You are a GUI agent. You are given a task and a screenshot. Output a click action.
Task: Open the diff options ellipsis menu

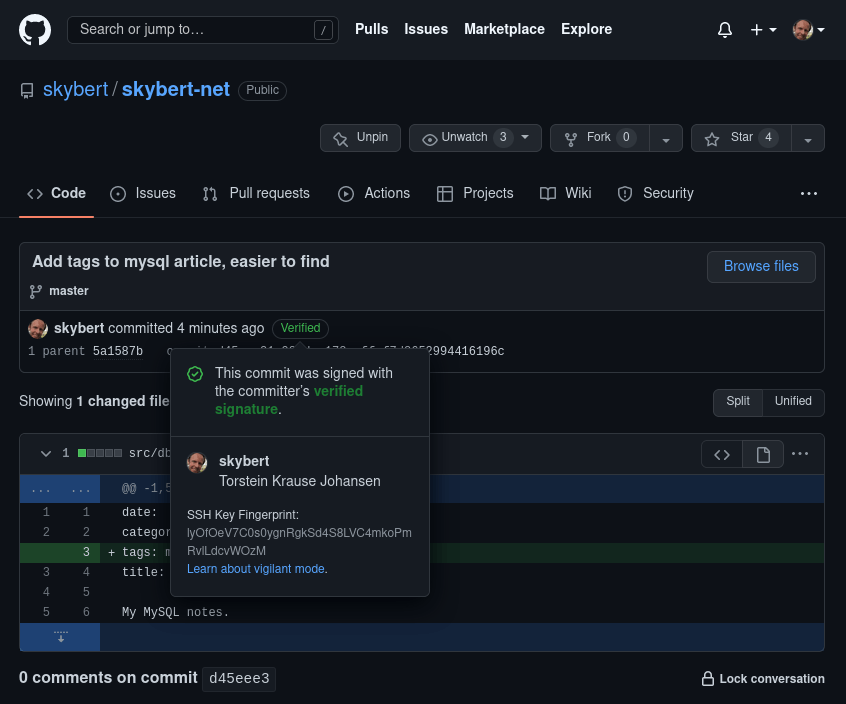800,454
